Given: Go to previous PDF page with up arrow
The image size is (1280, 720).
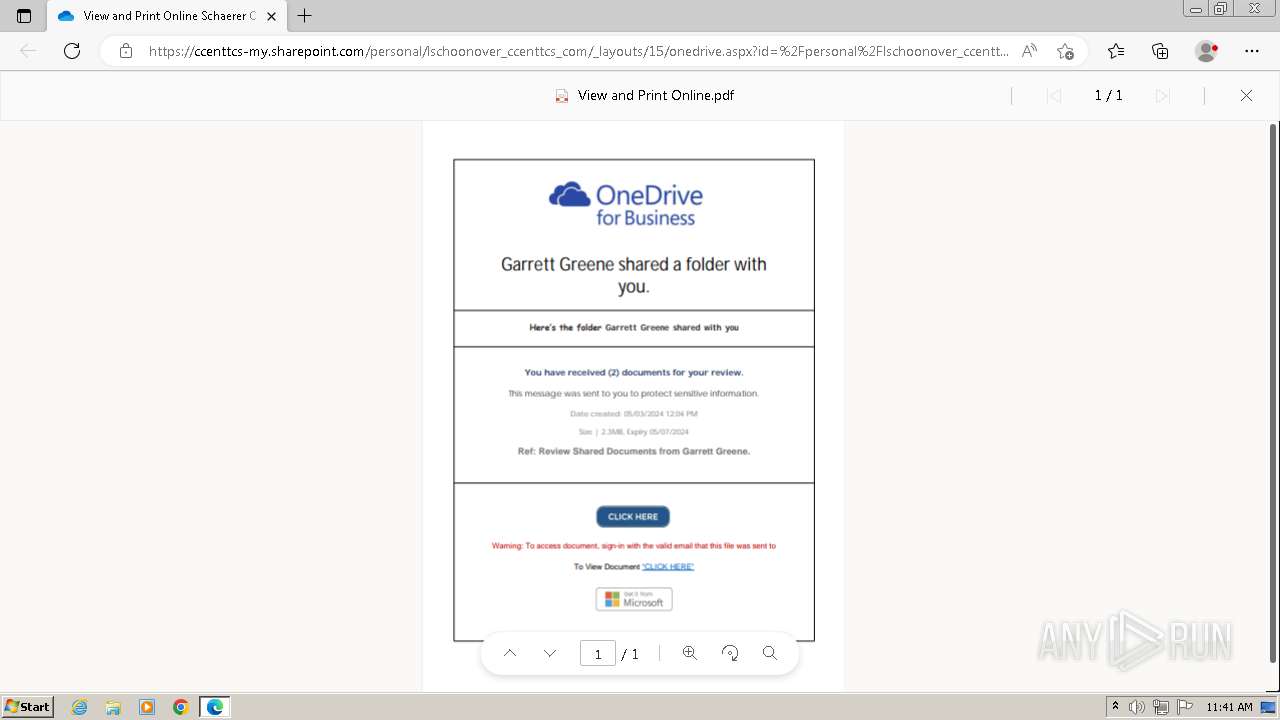Looking at the screenshot, I should click(x=510, y=653).
